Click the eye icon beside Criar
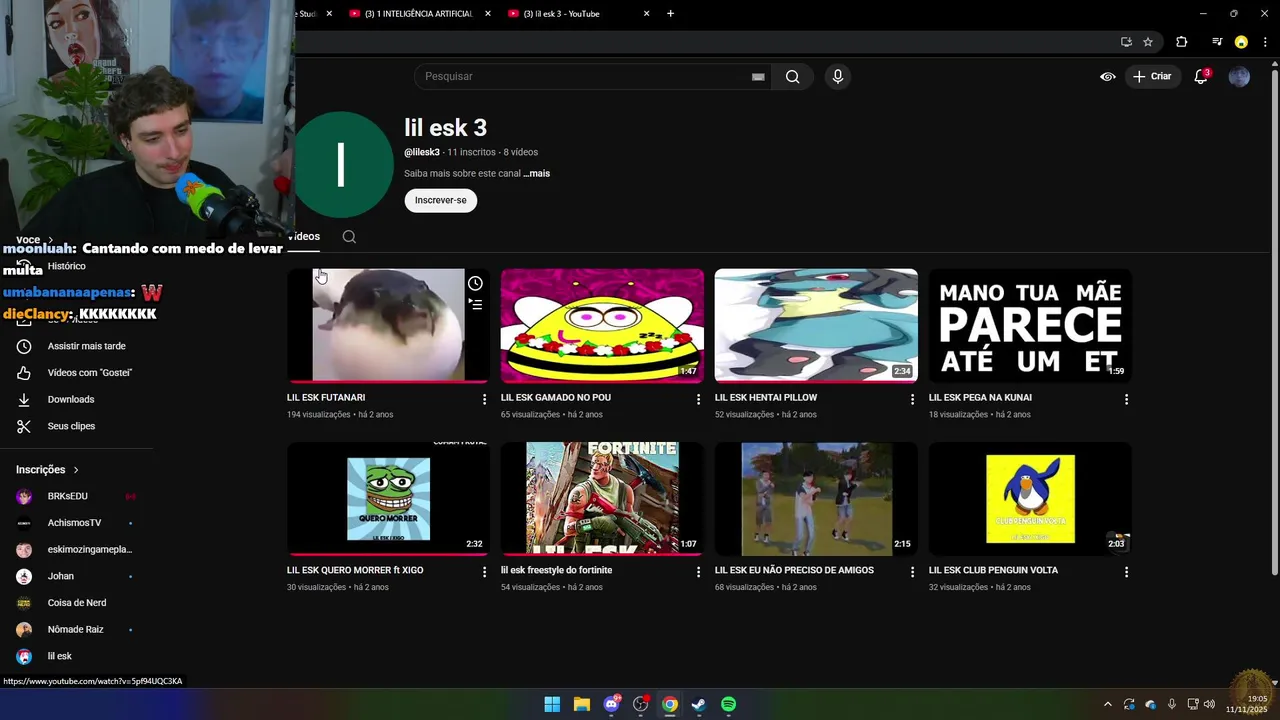Screen dimensions: 1280x720 tap(1108, 76)
